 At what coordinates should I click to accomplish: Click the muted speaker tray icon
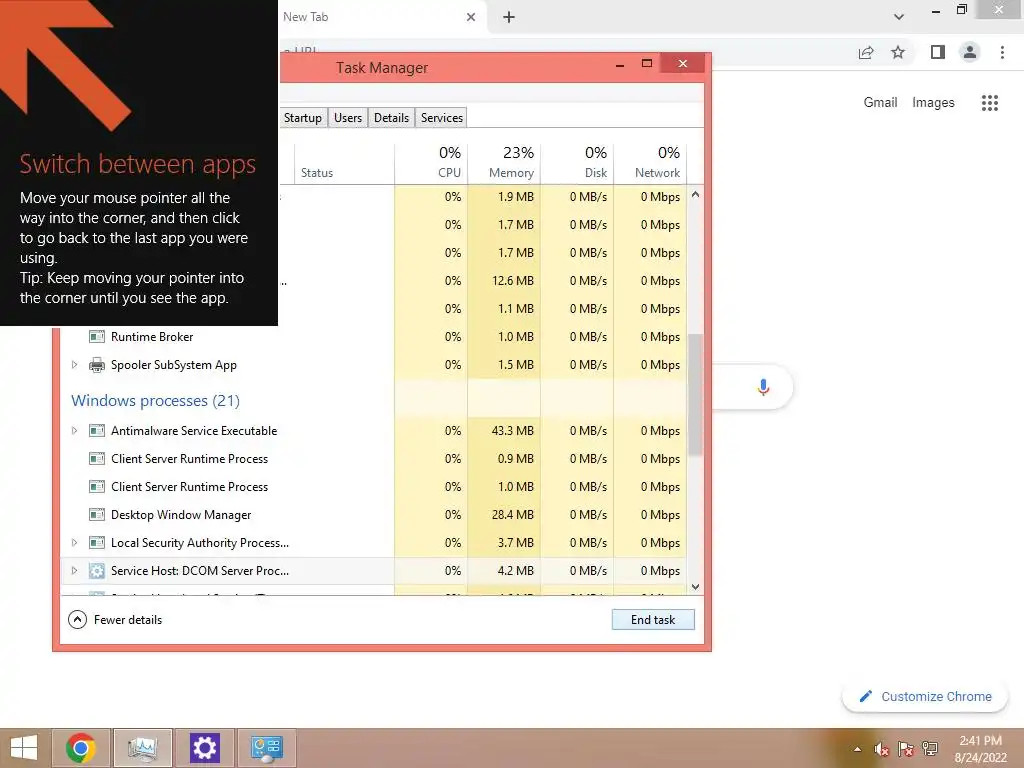point(882,749)
